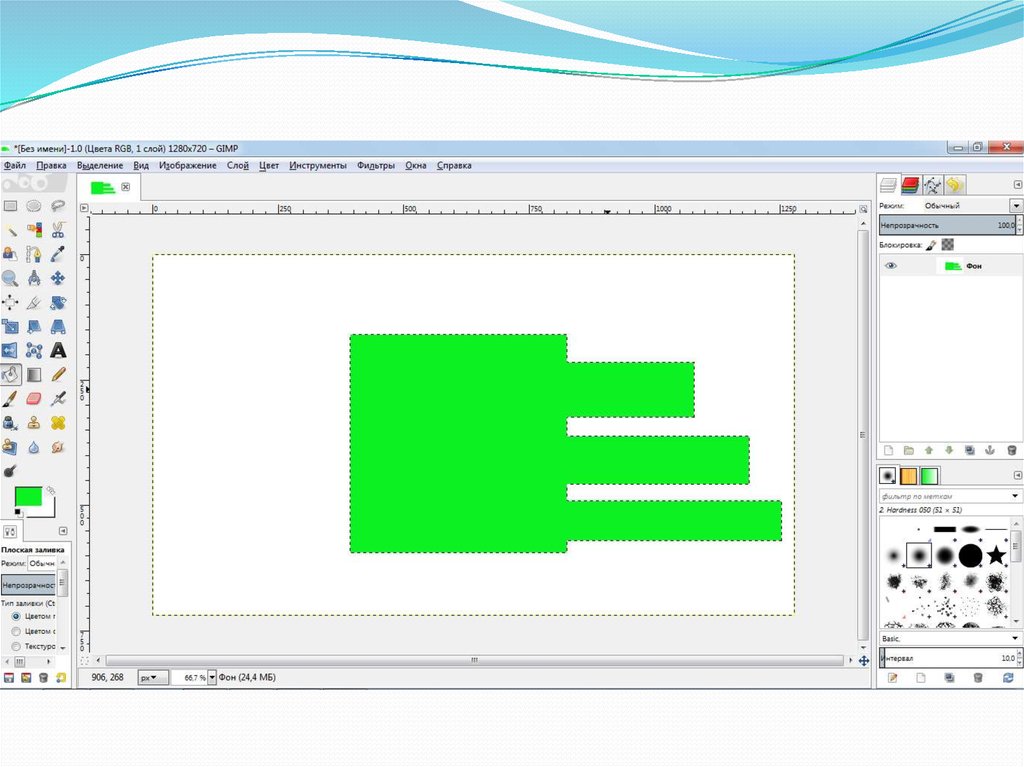Hide the Фон layer using eye icon
The width and height of the screenshot is (1024, 767).
[x=891, y=266]
